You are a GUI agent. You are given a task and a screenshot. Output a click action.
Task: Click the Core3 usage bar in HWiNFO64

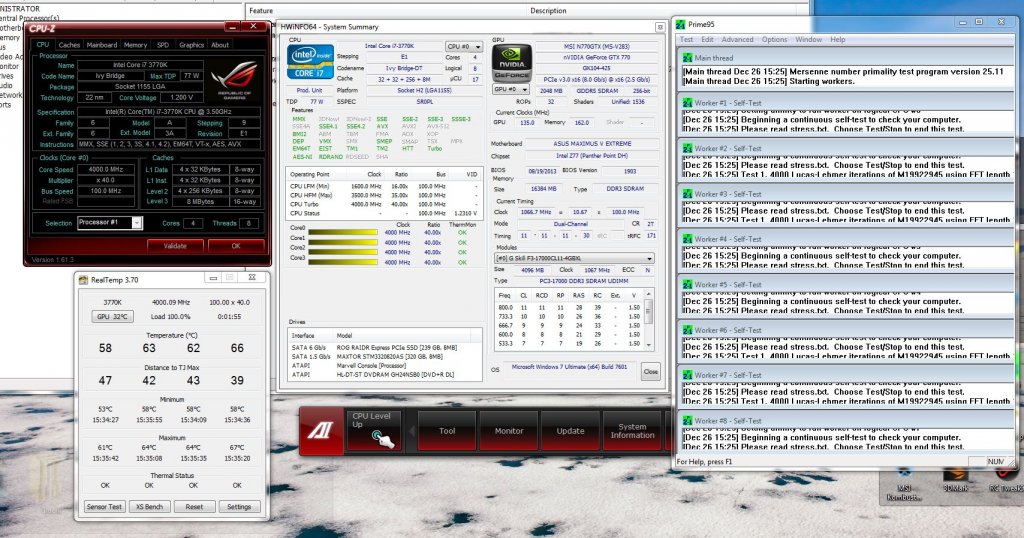click(x=342, y=262)
